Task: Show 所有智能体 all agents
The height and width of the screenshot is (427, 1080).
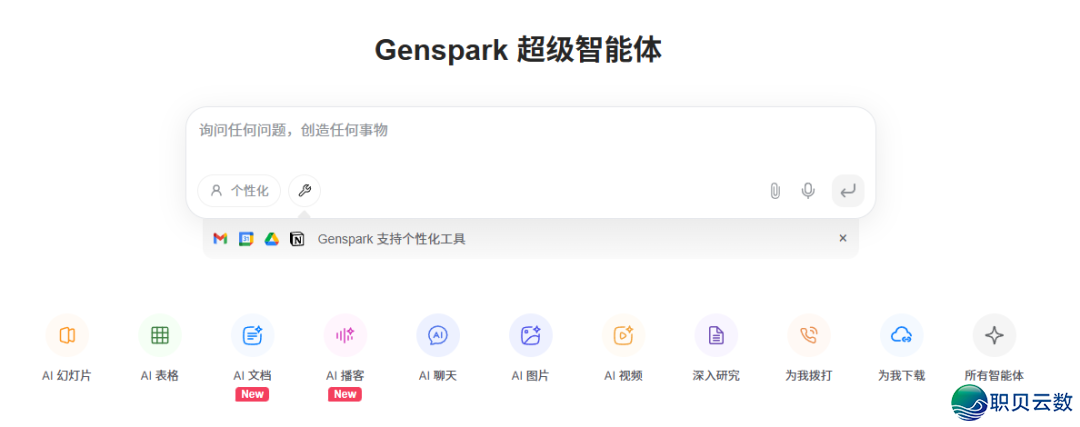Action: coord(994,336)
